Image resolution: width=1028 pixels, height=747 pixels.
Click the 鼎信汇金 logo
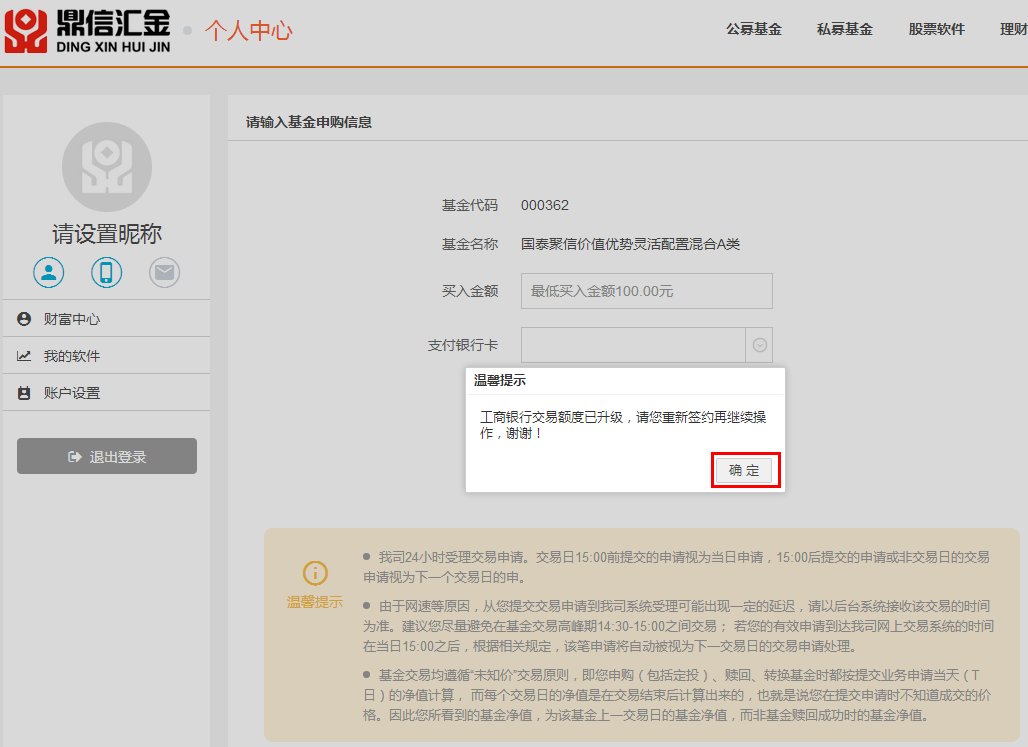coord(87,30)
